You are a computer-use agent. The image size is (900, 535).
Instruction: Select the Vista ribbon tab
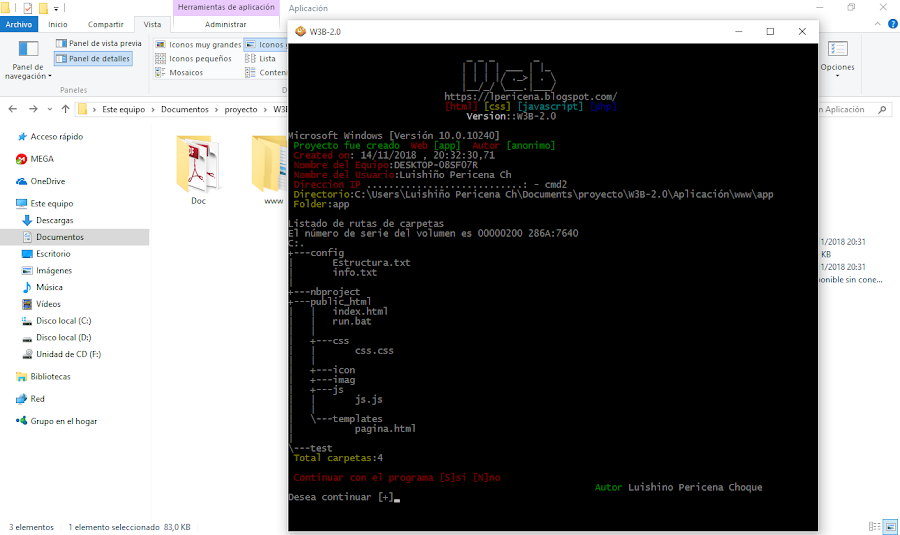click(152, 25)
